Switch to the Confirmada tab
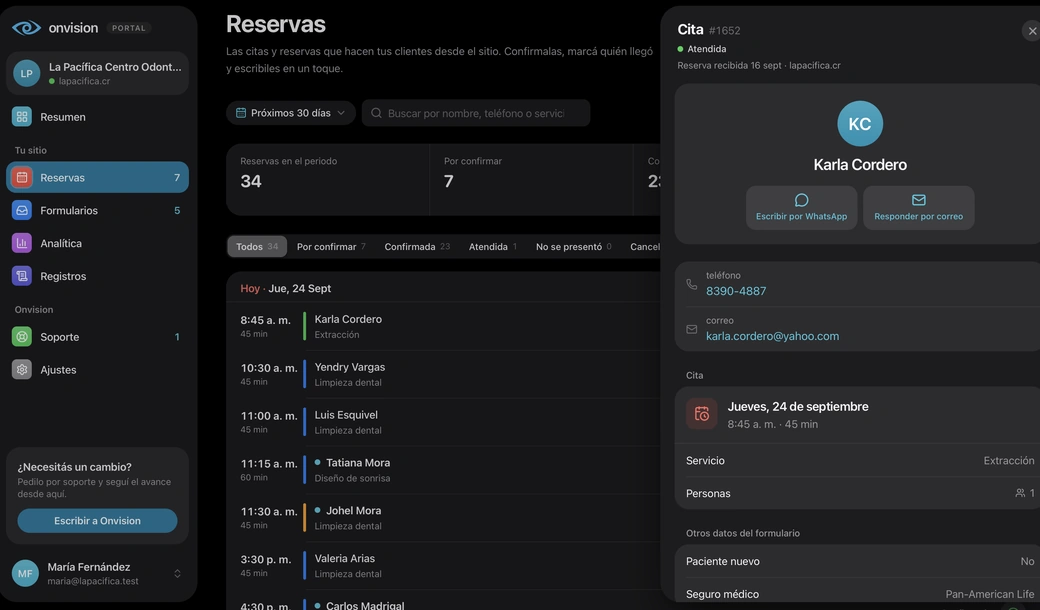Image resolution: width=1040 pixels, height=610 pixels. 417,247
